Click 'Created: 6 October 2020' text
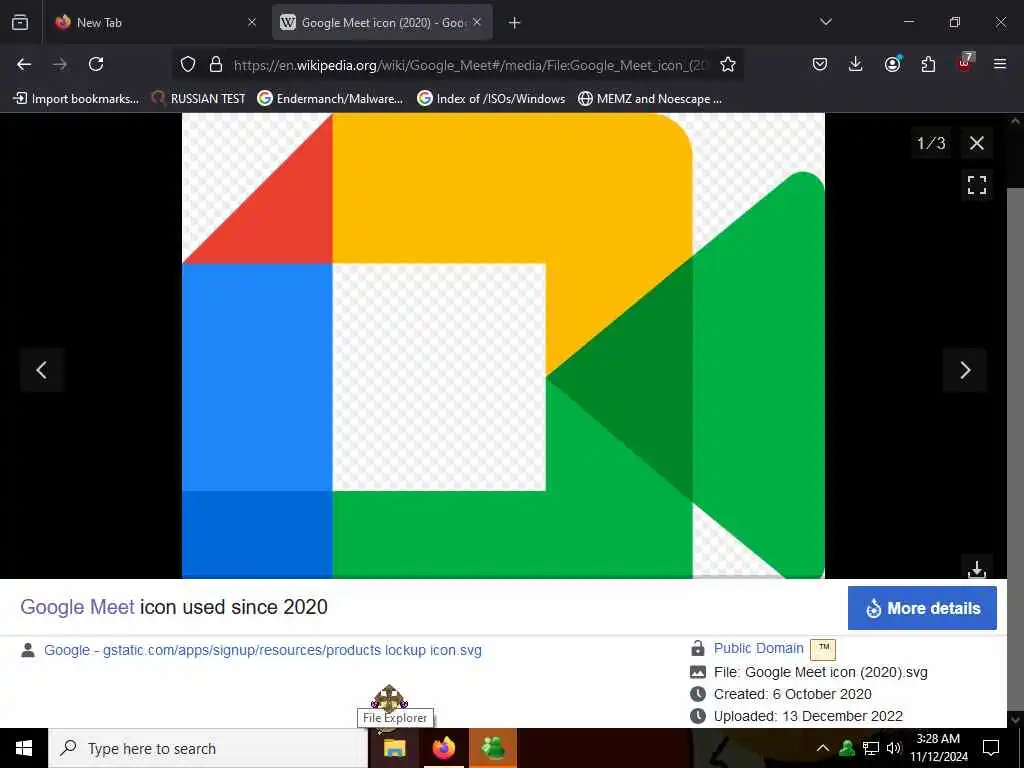Image resolution: width=1024 pixels, height=768 pixels. pyautogui.click(x=792, y=694)
